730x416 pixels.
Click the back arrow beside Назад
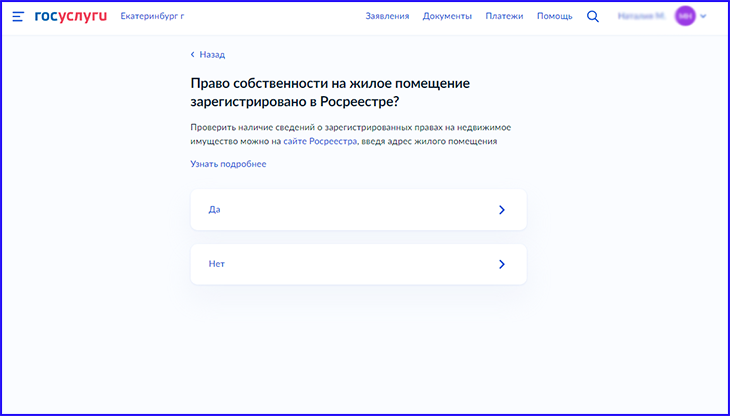(192, 54)
